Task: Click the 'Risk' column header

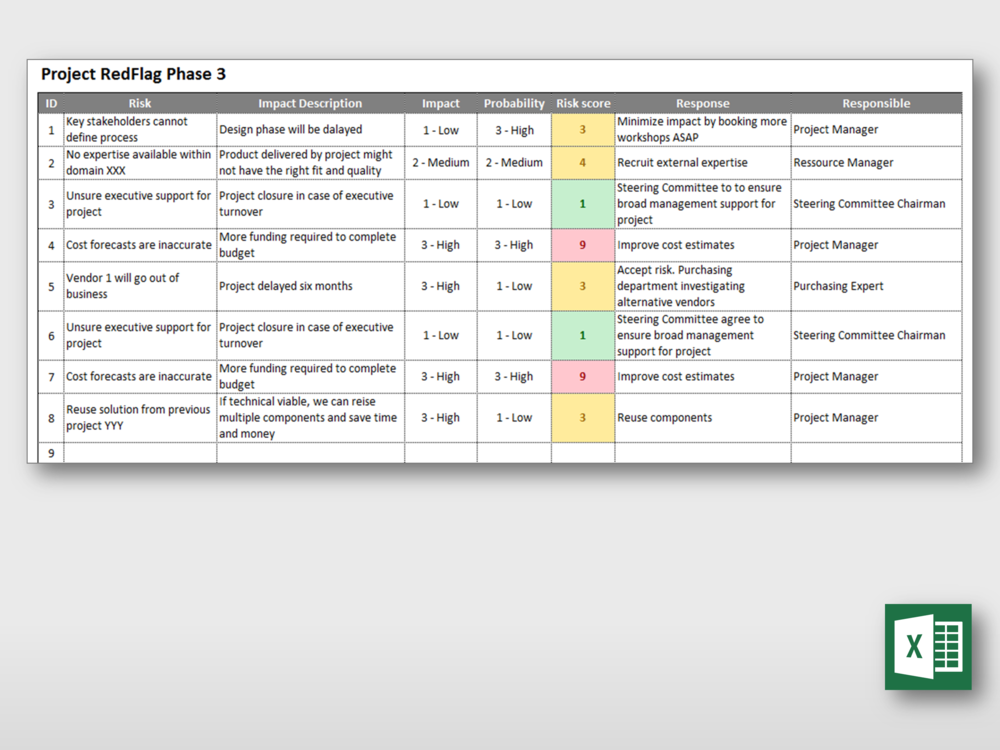Action: click(x=140, y=103)
